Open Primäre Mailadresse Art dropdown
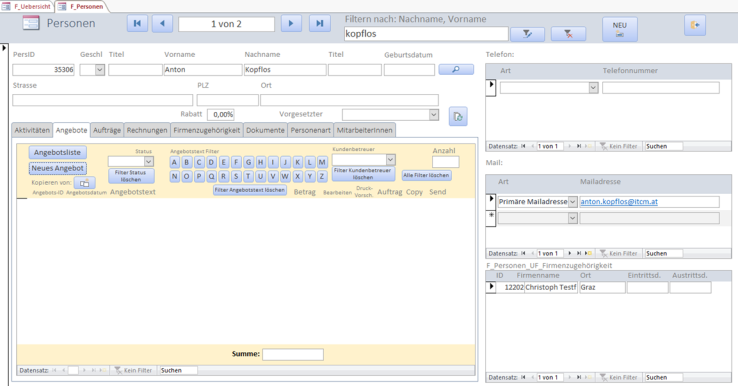Image resolution: width=738 pixels, height=386 pixels. (x=572, y=202)
